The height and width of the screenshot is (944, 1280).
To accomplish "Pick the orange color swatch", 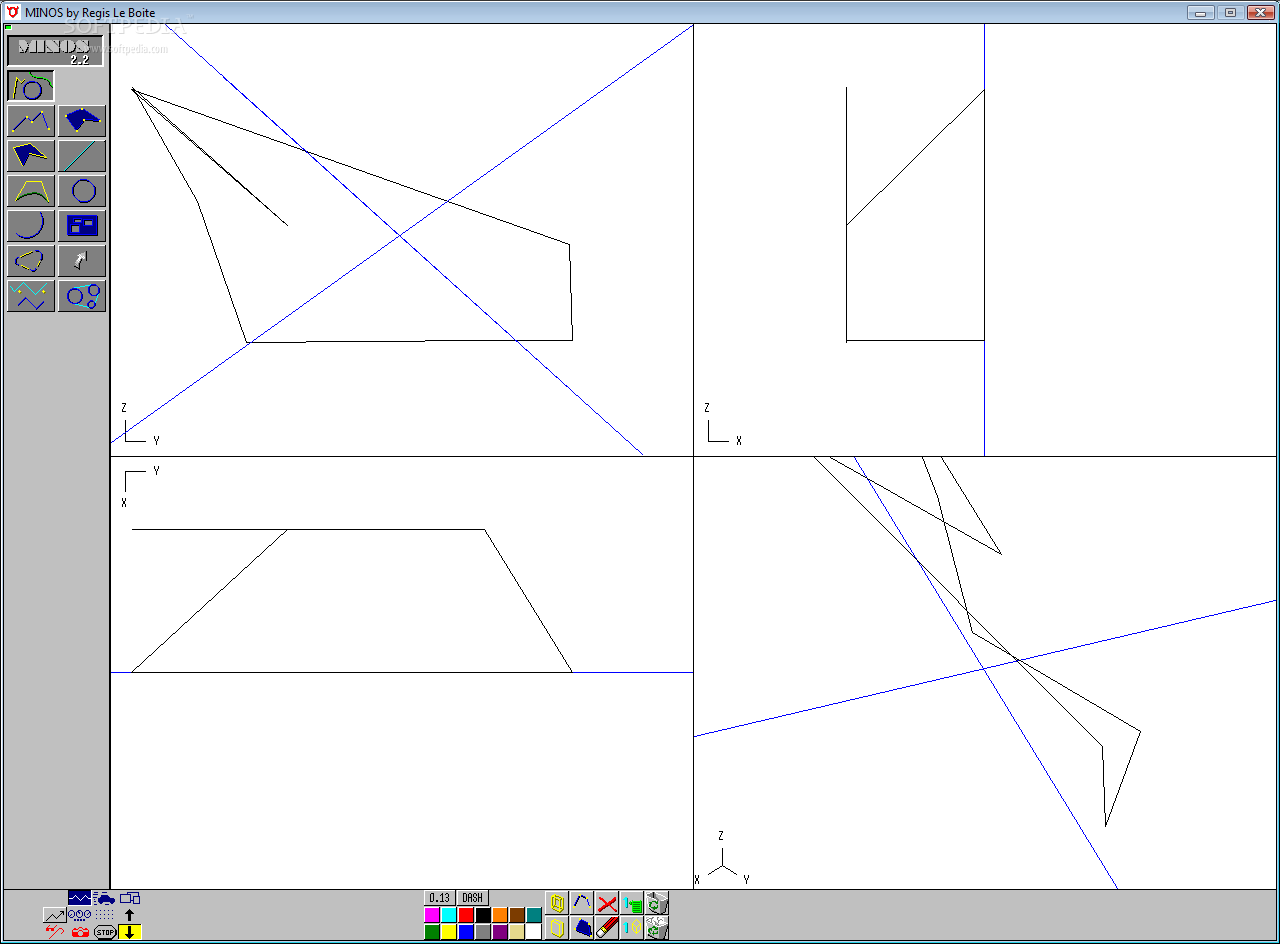I will coord(500,915).
